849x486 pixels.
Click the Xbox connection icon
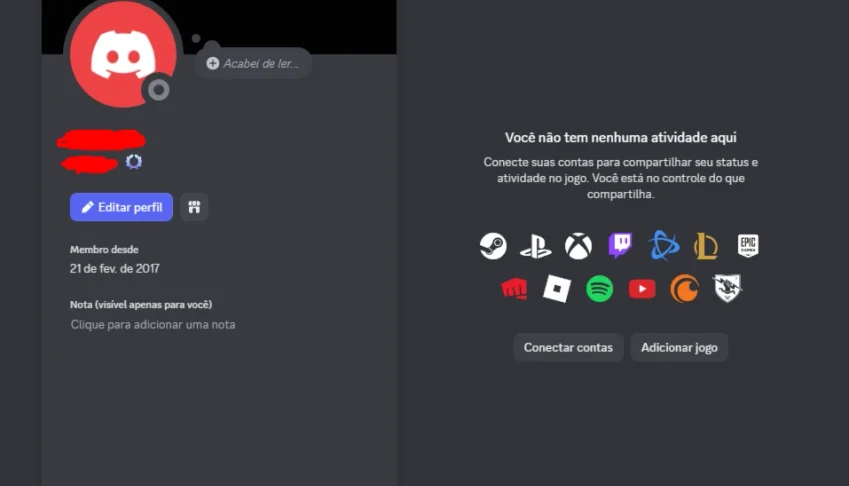(x=578, y=246)
